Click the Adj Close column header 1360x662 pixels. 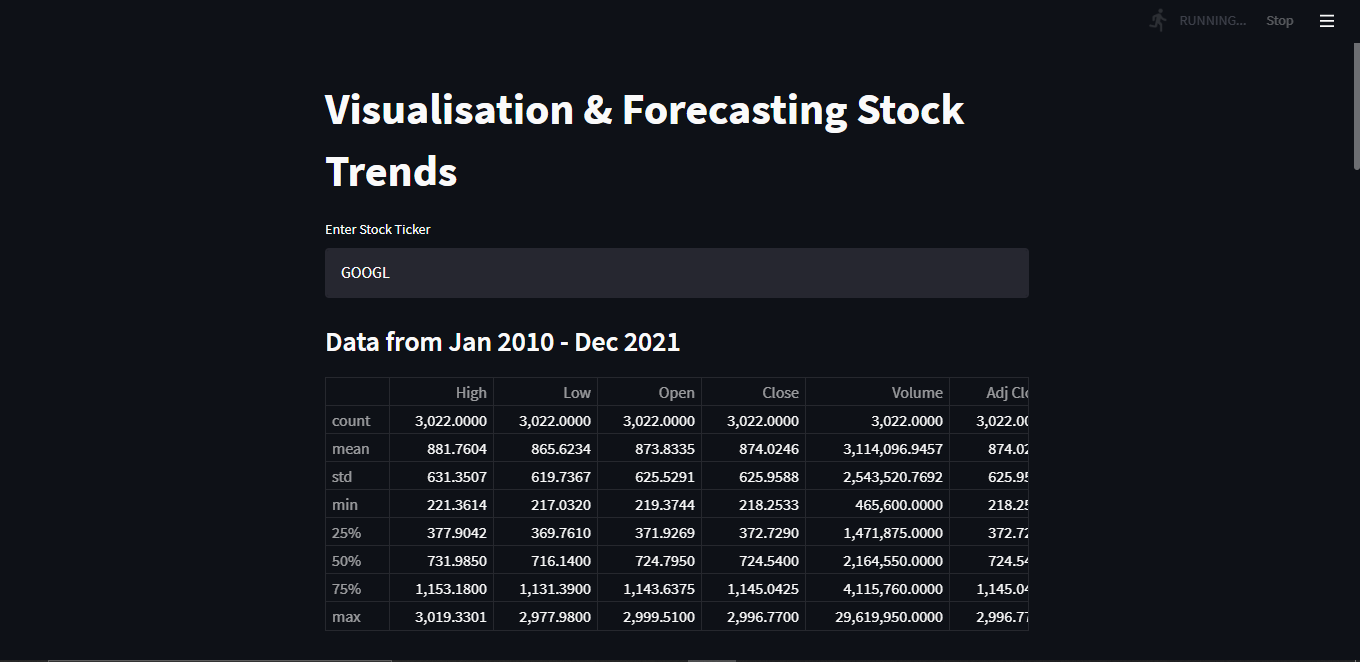click(x=1005, y=392)
